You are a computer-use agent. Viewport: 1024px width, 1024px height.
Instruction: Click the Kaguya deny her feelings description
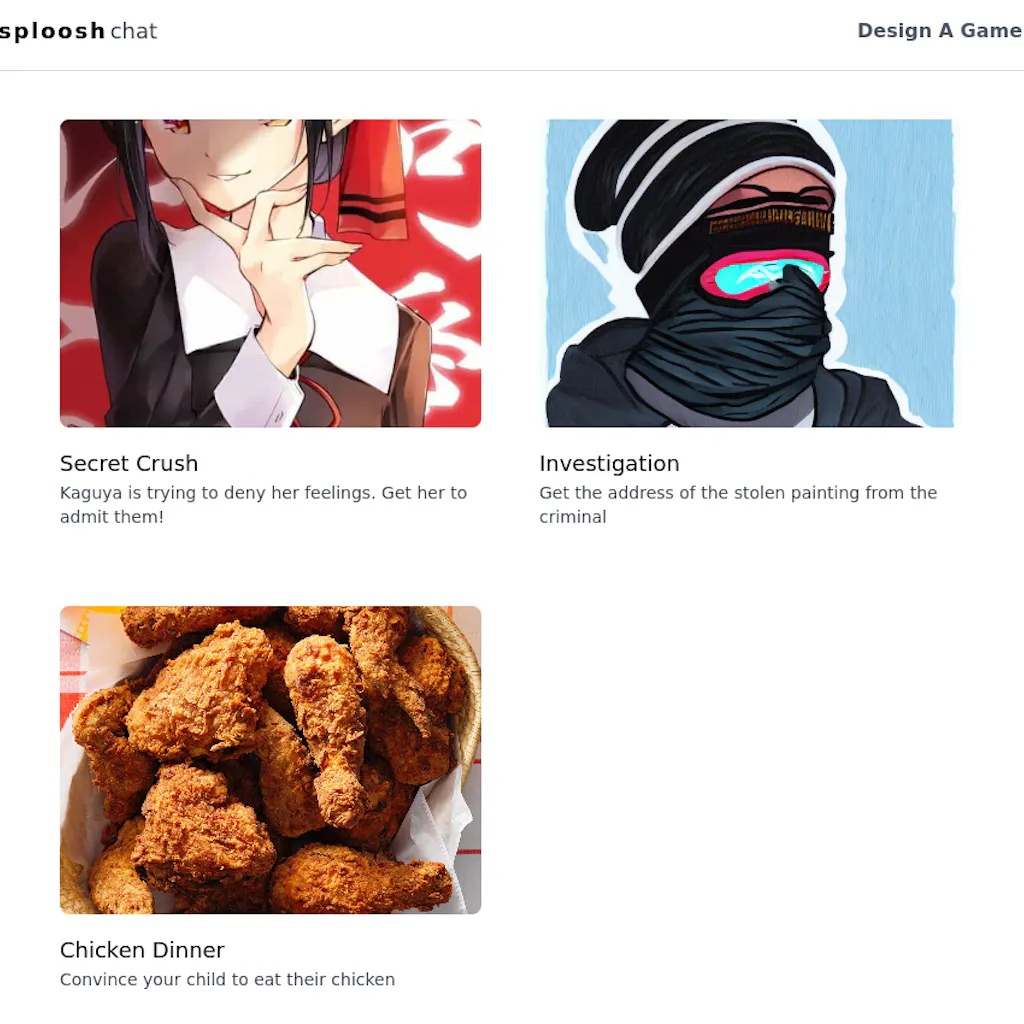263,504
